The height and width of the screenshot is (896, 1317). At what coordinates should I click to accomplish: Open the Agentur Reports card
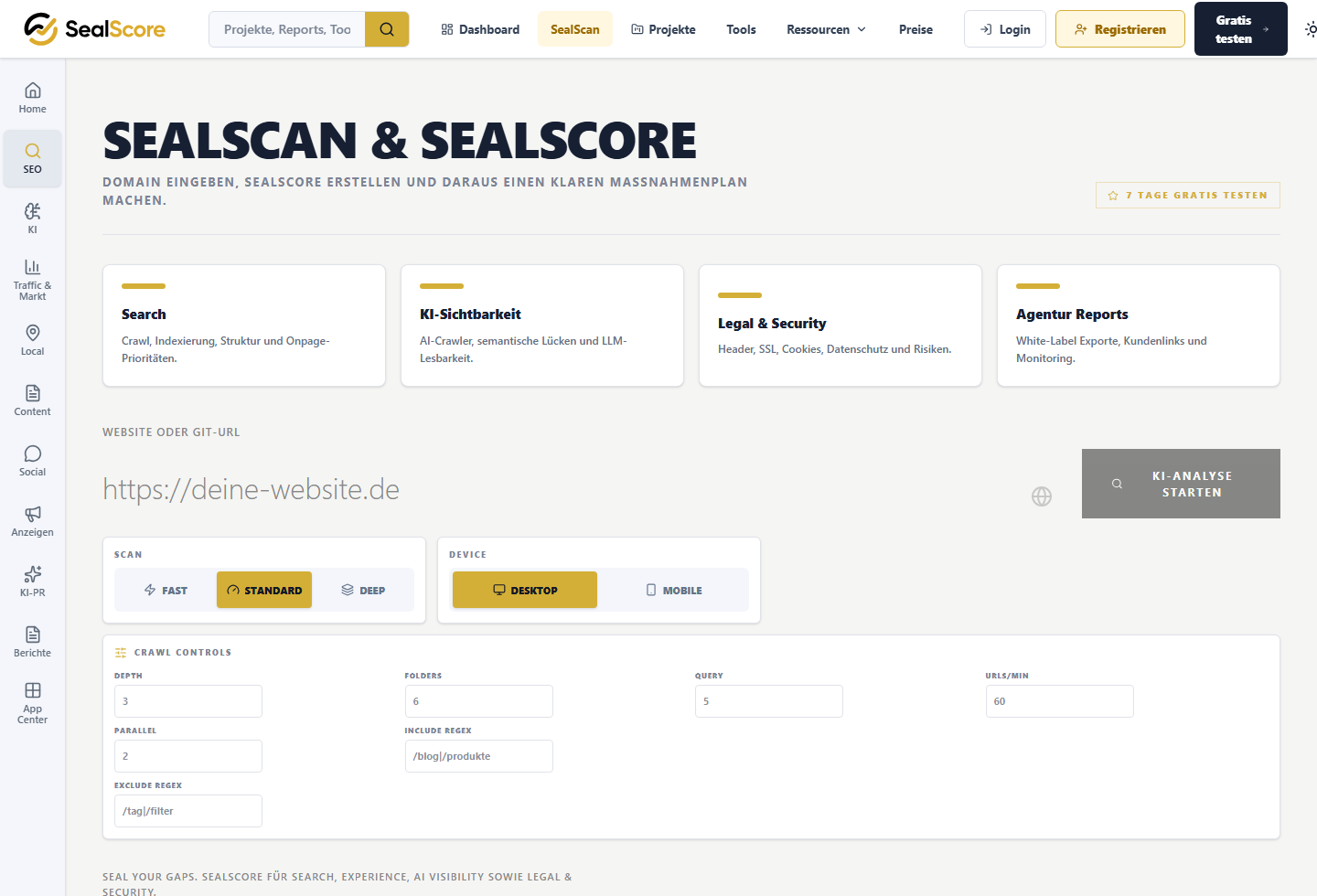coord(1139,325)
